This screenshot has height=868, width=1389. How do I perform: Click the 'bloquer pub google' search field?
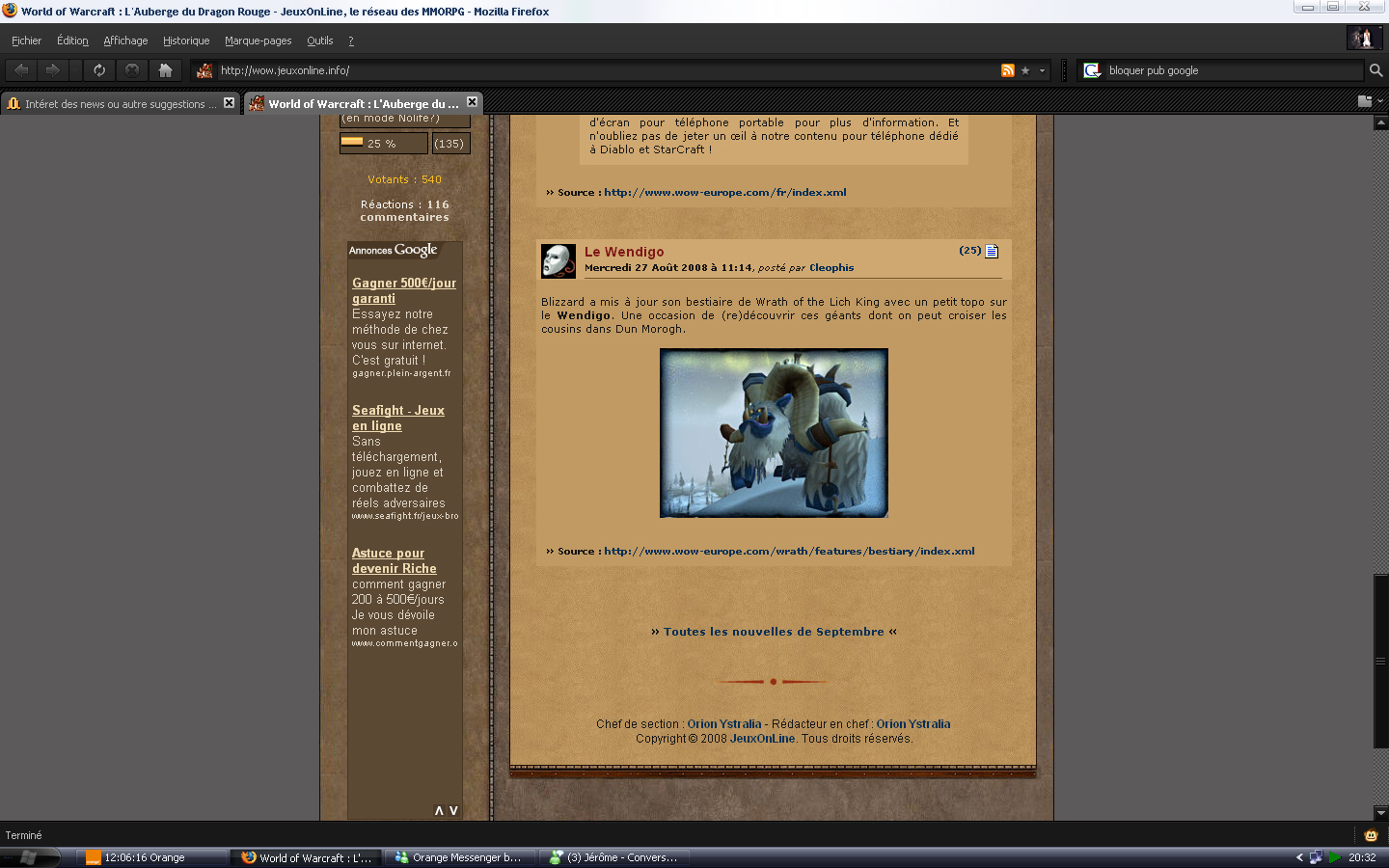pyautogui.click(x=1233, y=70)
